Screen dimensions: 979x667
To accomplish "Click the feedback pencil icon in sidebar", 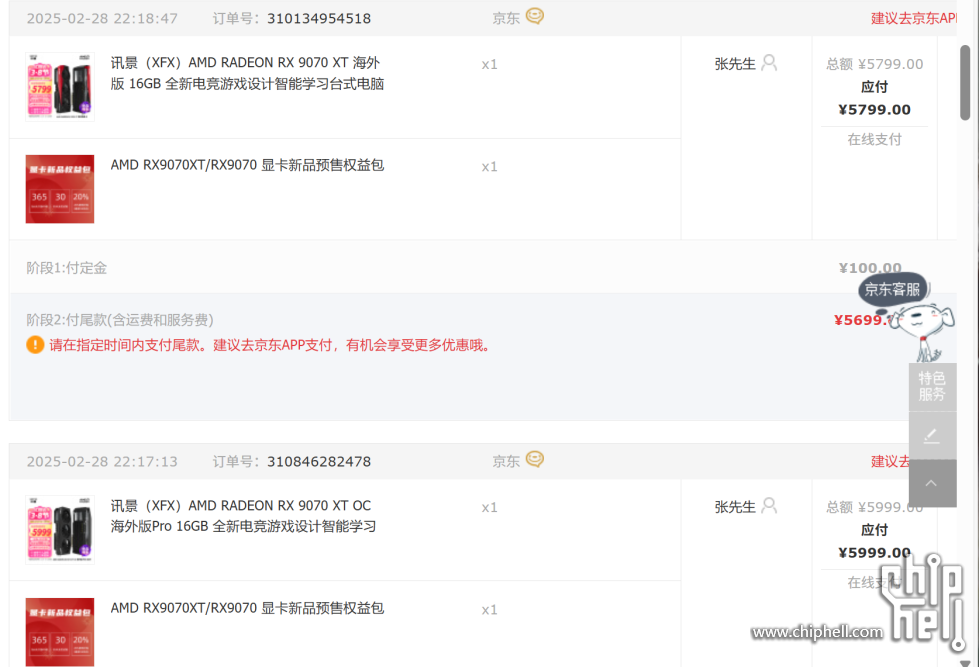I will pyautogui.click(x=932, y=436).
